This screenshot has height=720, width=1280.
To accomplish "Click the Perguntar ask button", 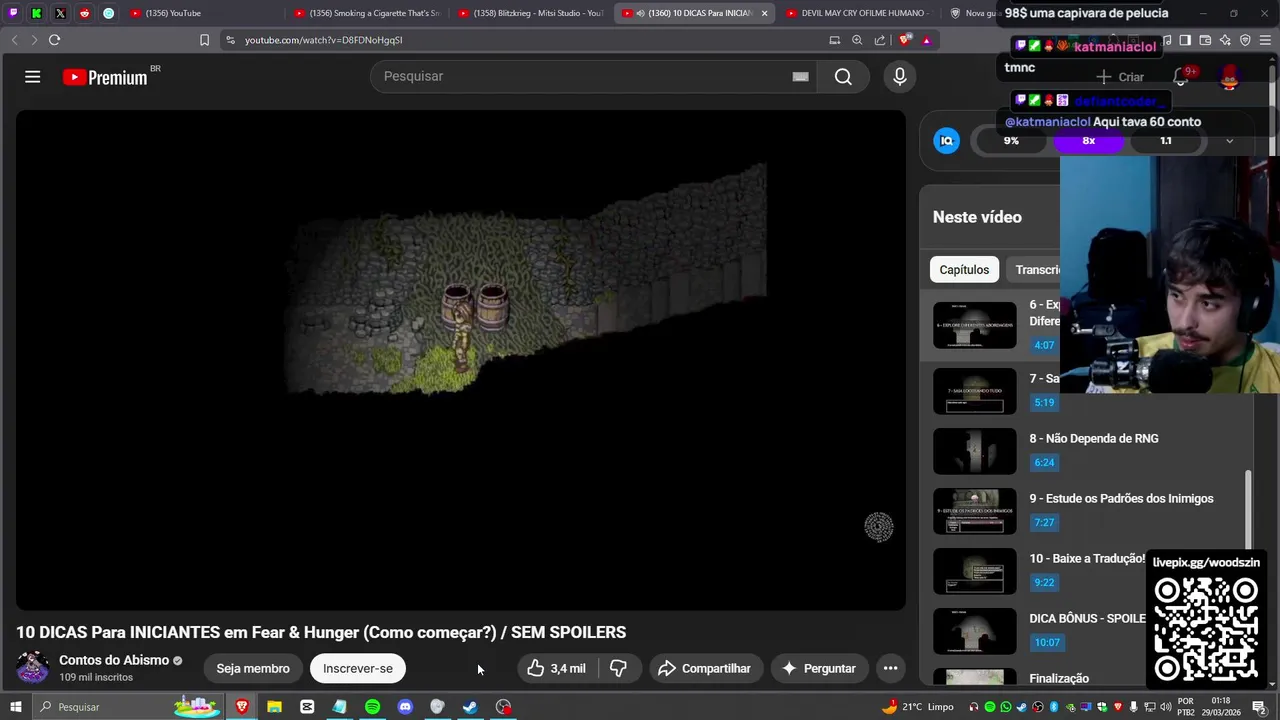I will point(818,668).
